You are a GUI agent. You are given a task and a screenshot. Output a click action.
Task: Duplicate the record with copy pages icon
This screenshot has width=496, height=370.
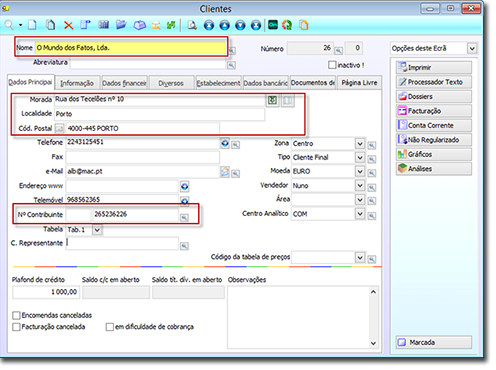click(51, 25)
